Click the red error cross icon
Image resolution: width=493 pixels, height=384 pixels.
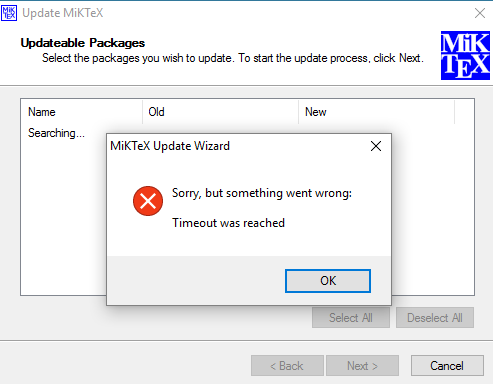pyautogui.click(x=148, y=201)
